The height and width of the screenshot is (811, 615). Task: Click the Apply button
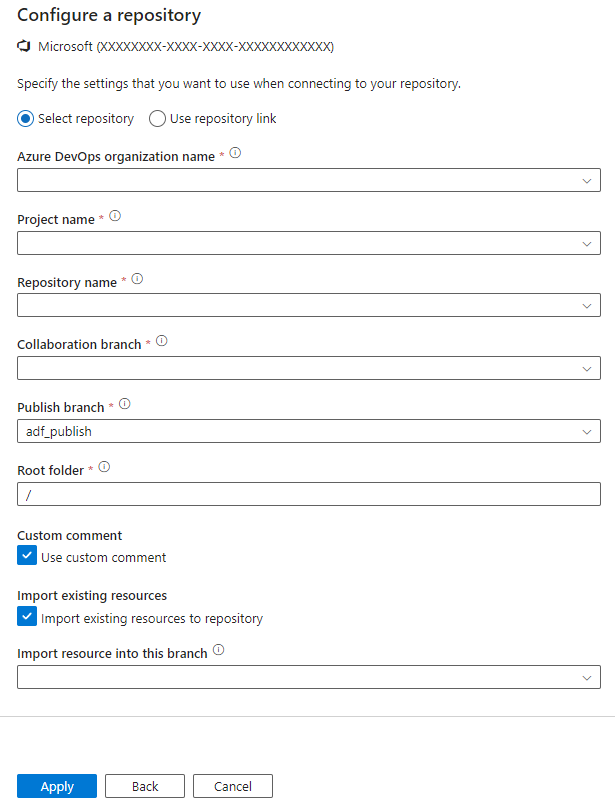[x=57, y=786]
